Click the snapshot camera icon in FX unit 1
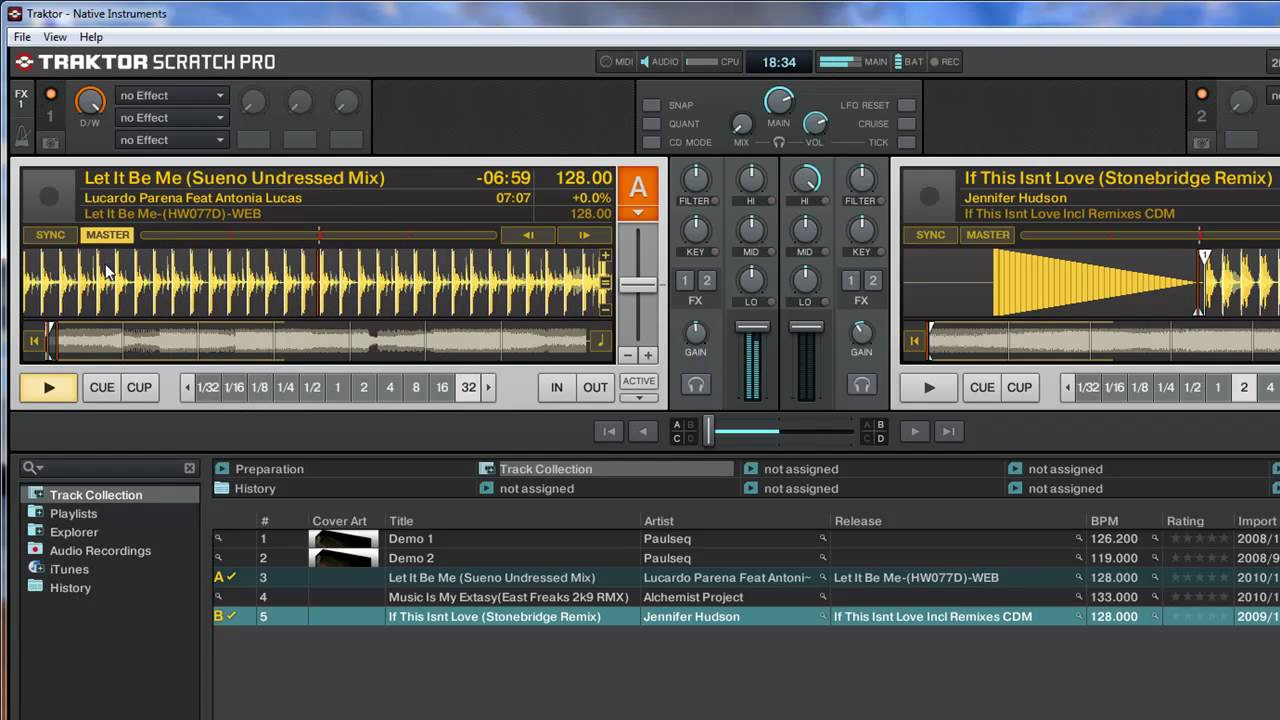The width and height of the screenshot is (1280, 720). (x=50, y=144)
